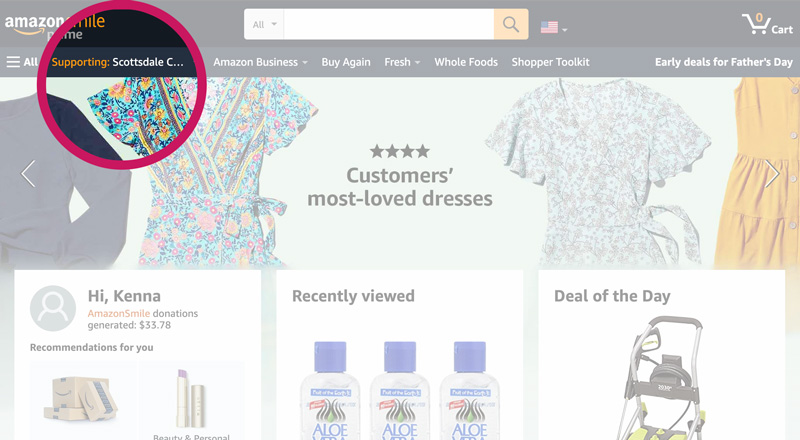Open Buy Again
800x440 pixels.
tap(346, 62)
